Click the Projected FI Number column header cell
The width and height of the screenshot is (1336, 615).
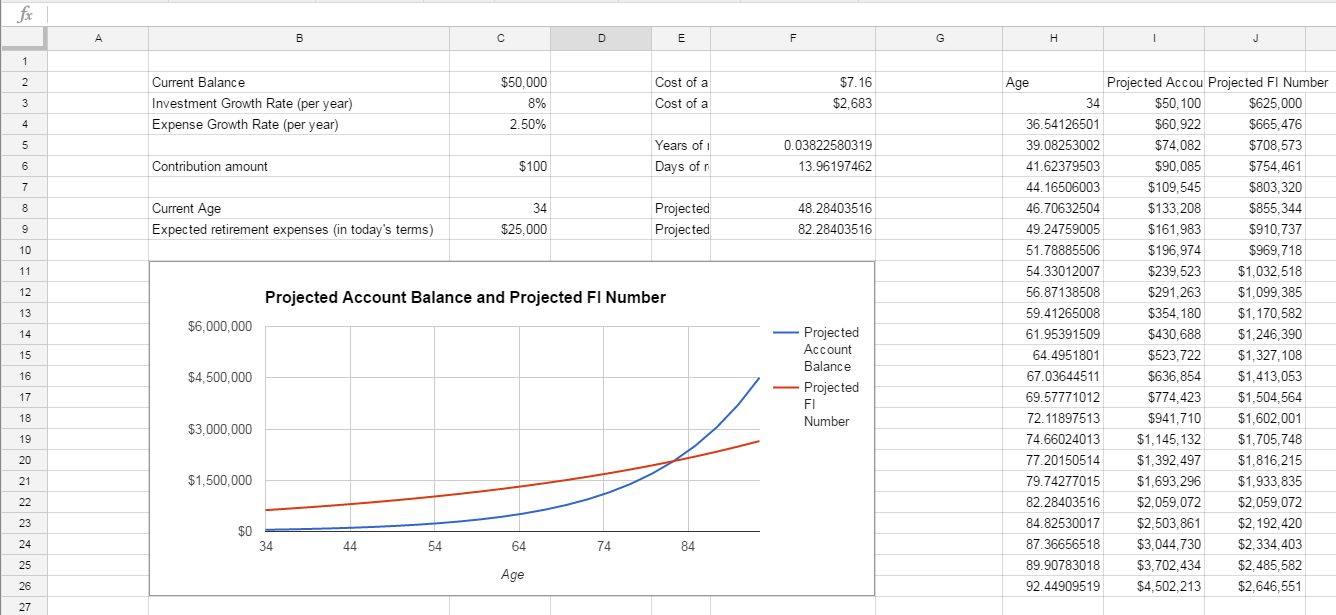(x=1255, y=82)
